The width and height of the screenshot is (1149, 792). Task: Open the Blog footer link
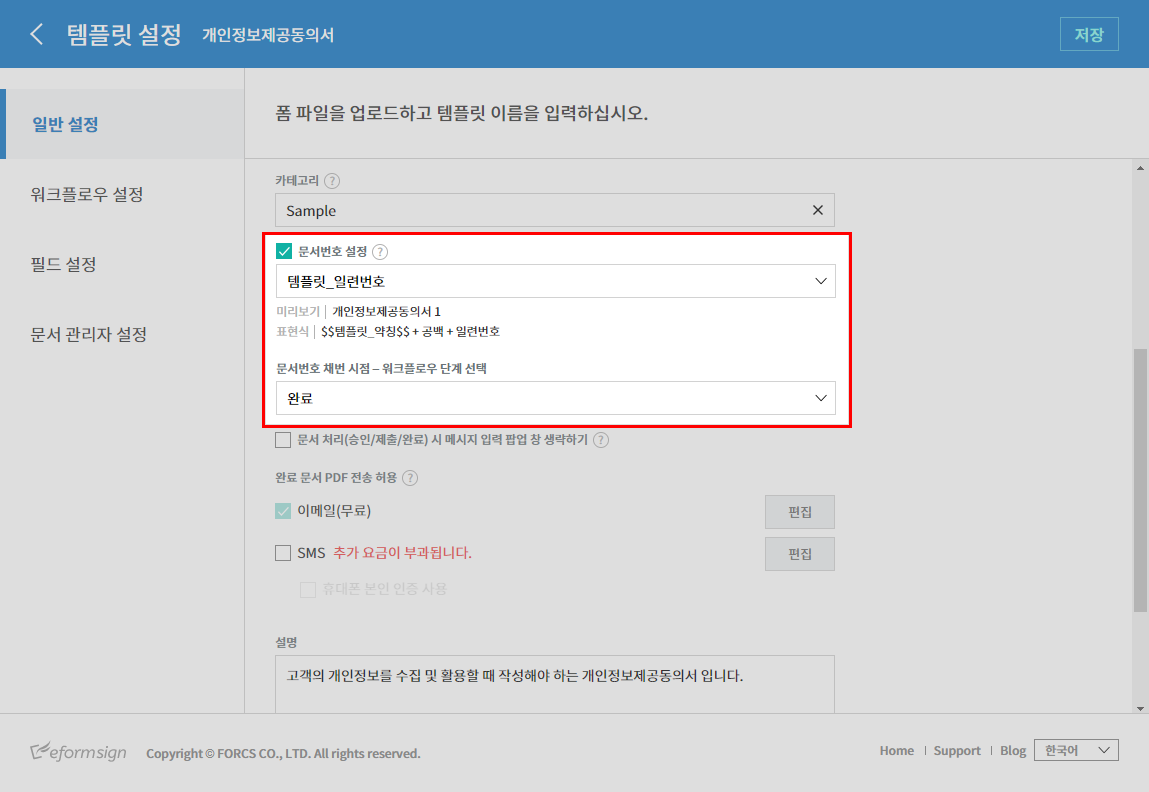[1013, 750]
